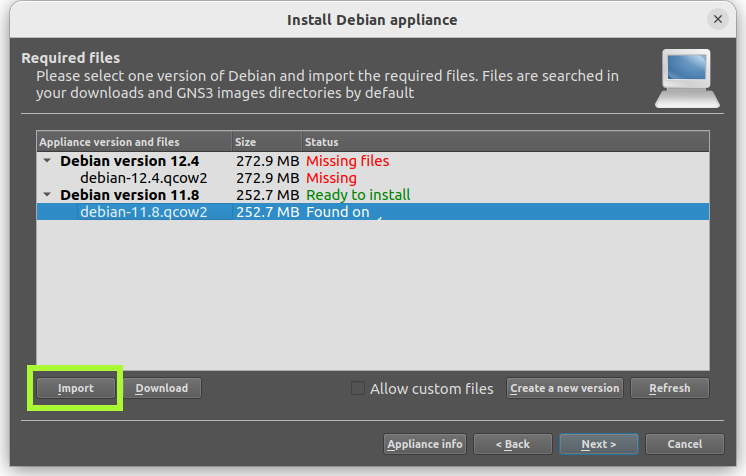The image size is (746, 476).
Task: Click Create a new version
Action: point(565,388)
